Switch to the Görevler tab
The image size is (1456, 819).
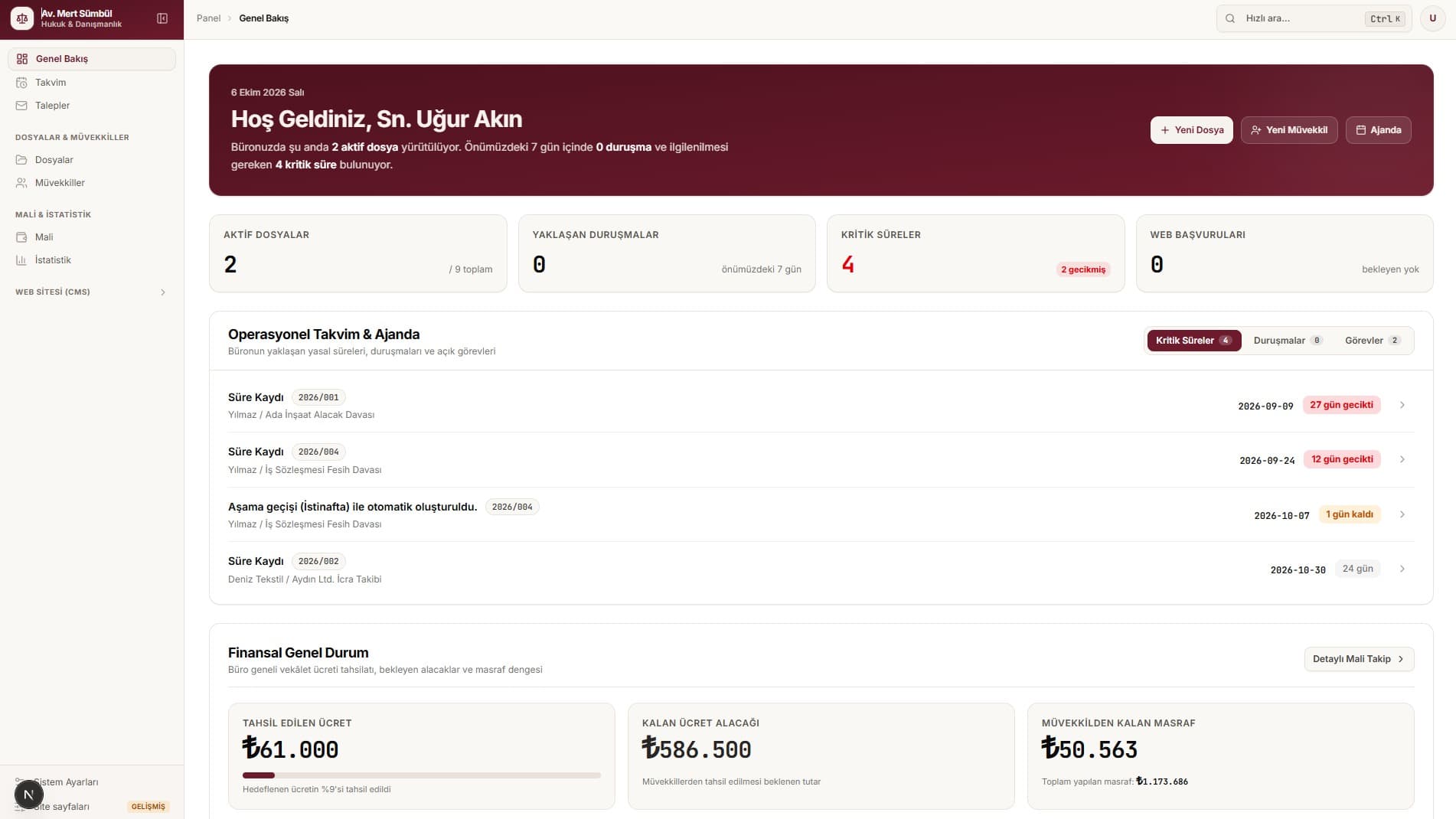1373,341
